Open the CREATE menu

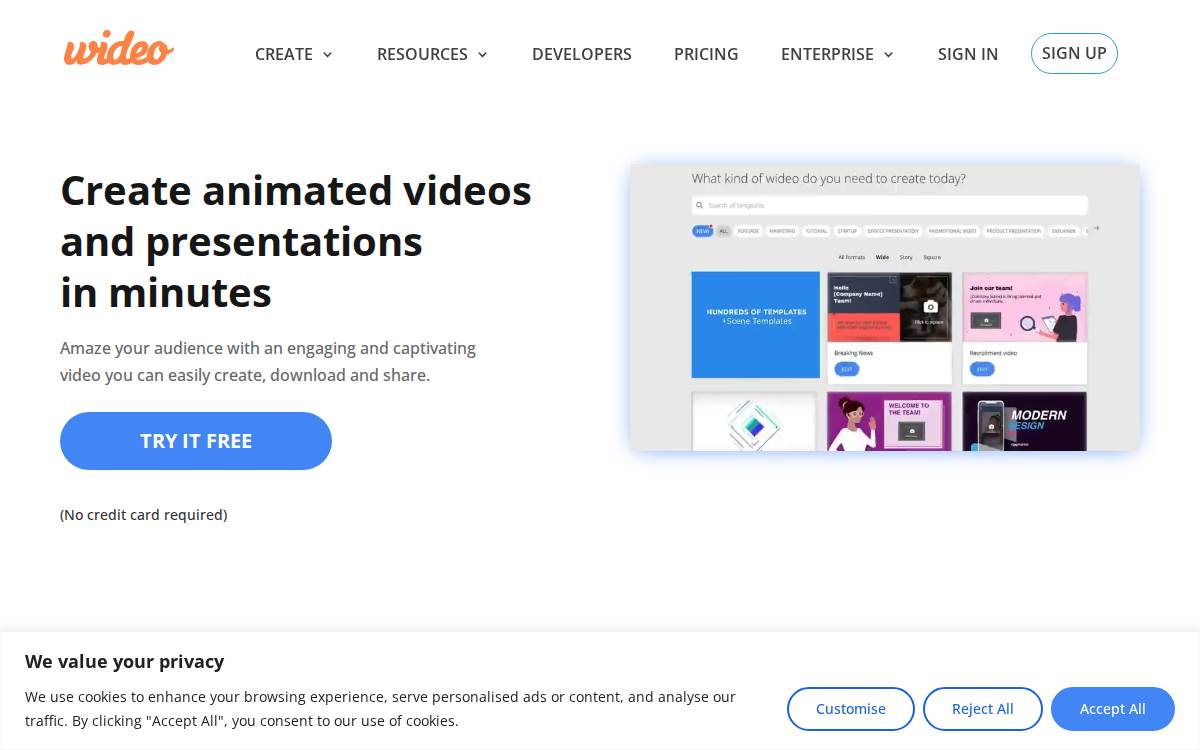pos(284,54)
